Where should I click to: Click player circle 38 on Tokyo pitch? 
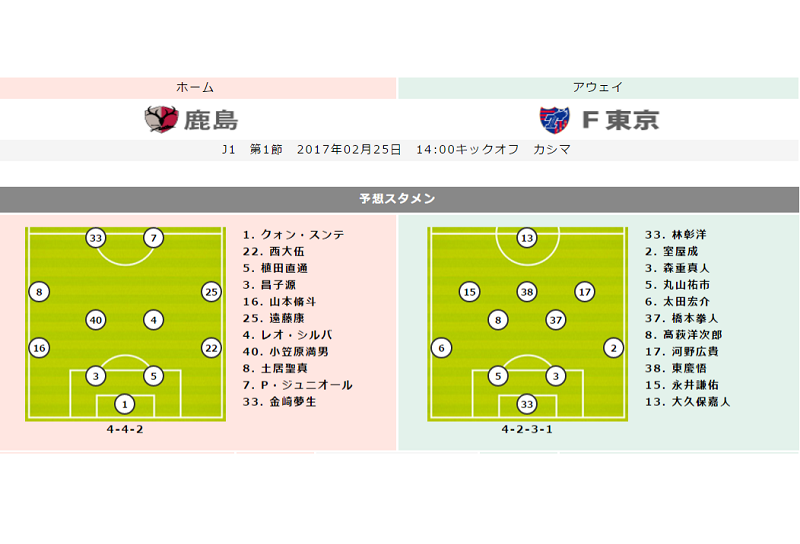click(x=527, y=292)
